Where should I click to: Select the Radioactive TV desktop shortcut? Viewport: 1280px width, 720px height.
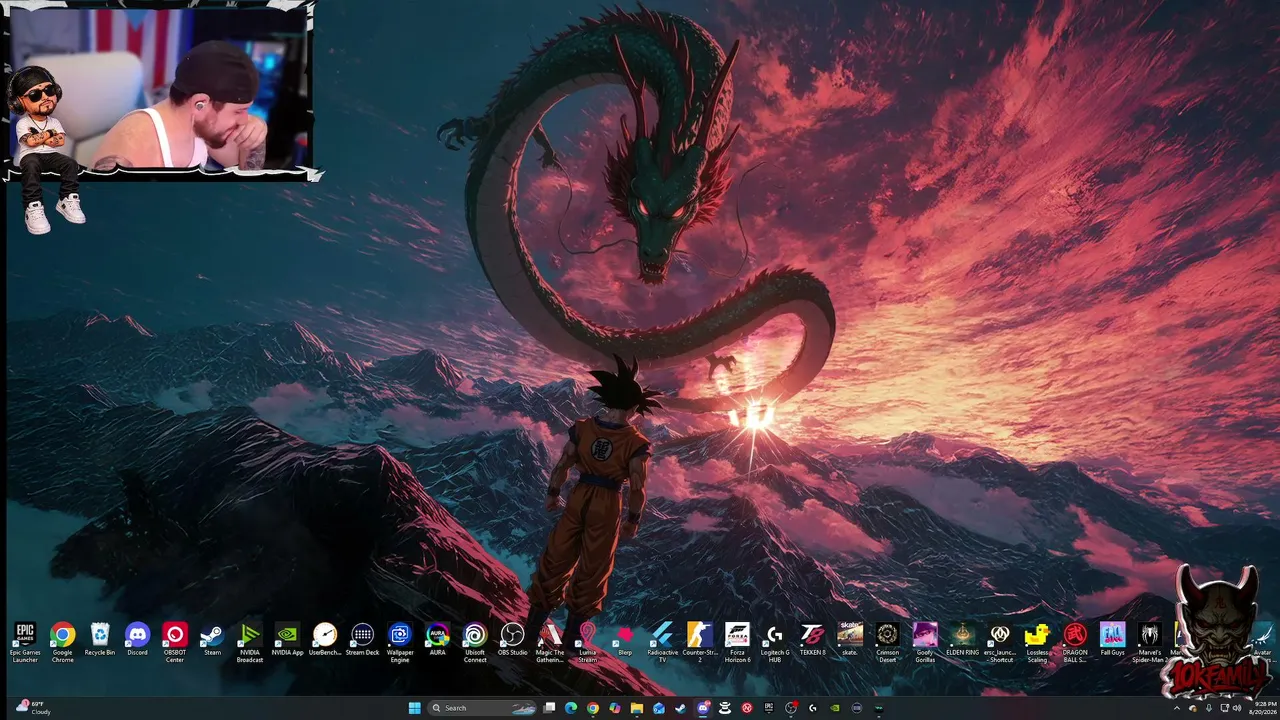(x=662, y=641)
